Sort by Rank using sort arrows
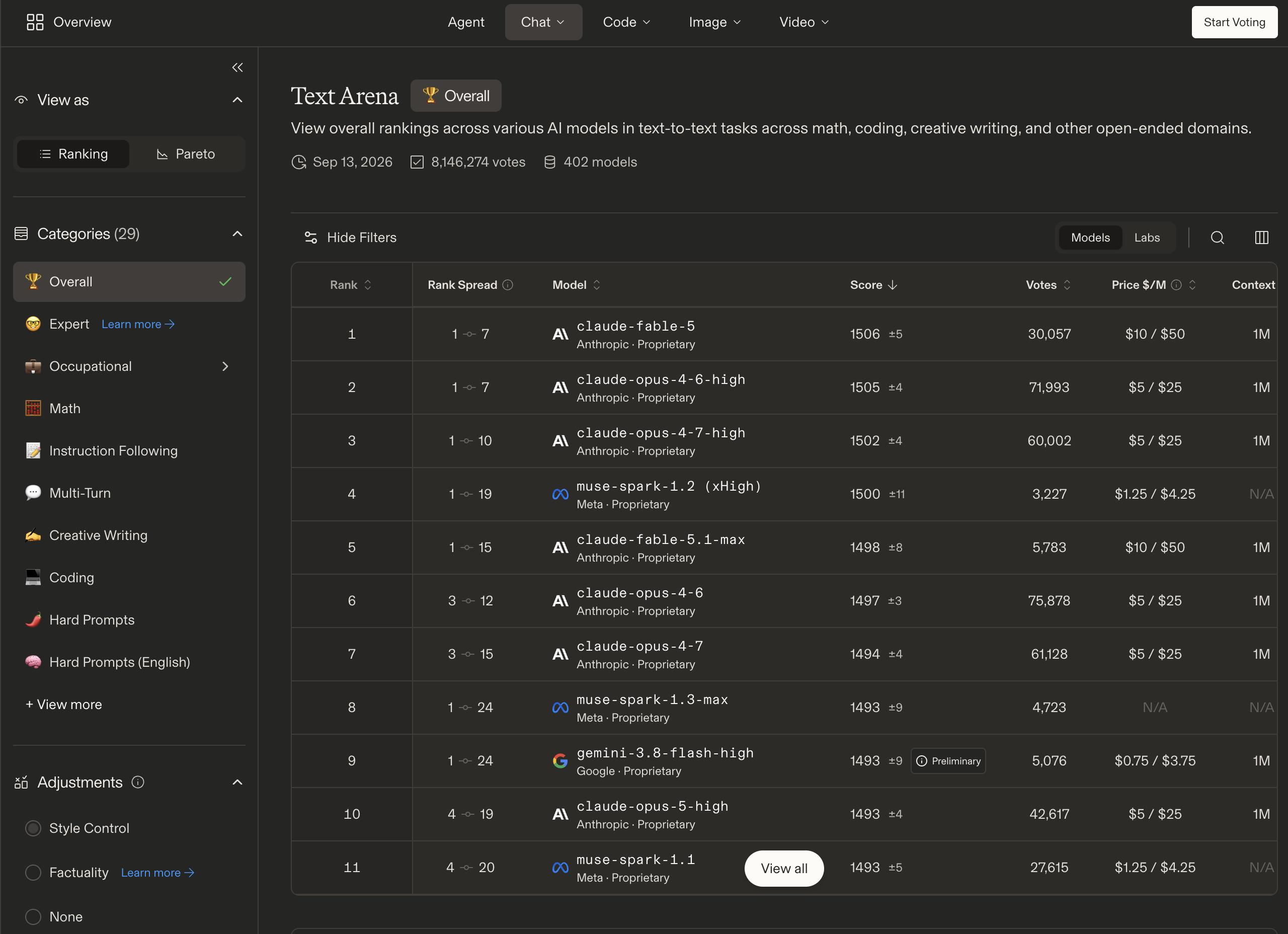 click(x=368, y=285)
